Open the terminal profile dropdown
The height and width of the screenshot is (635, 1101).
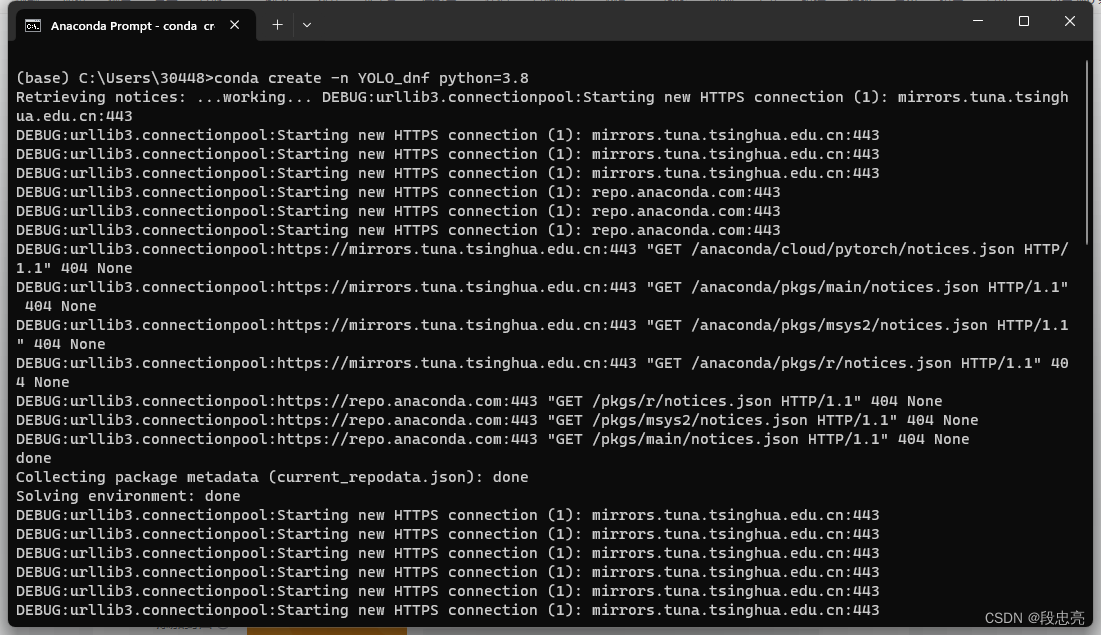307,25
